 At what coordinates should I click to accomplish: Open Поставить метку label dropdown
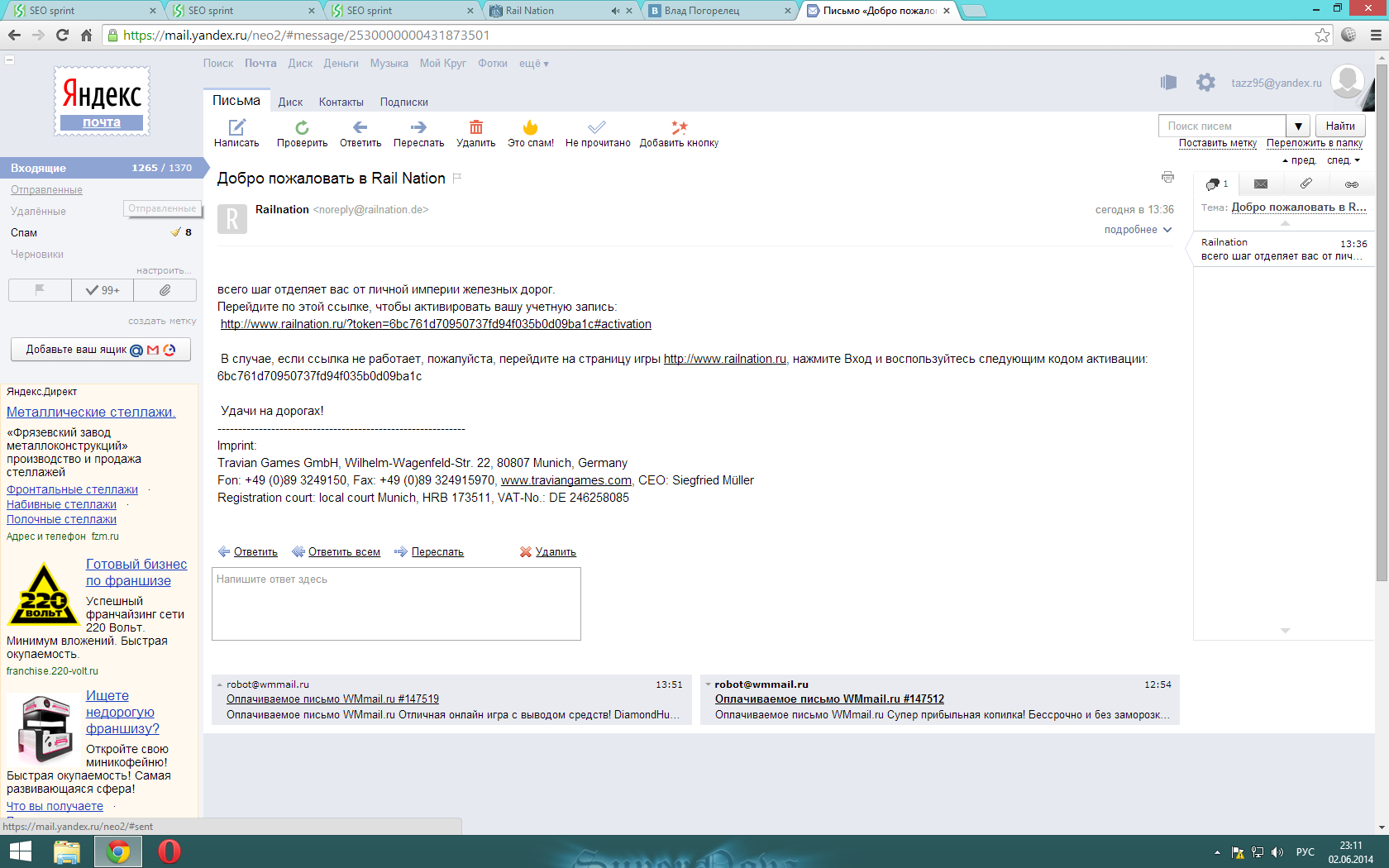coord(1218,143)
